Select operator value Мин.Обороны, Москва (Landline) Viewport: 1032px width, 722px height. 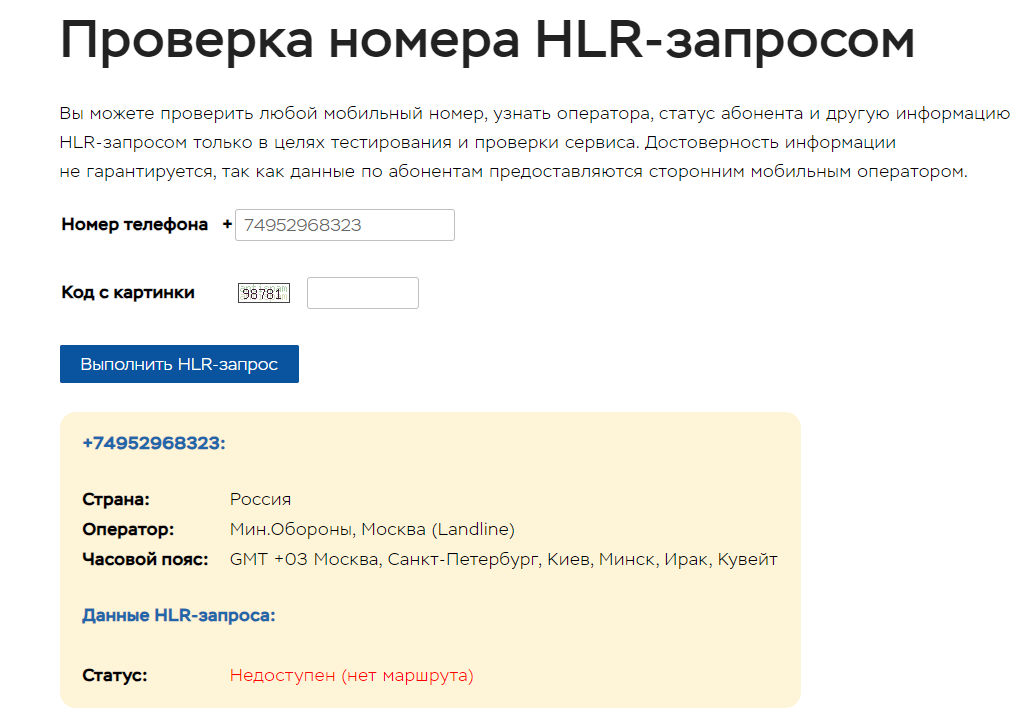click(x=372, y=529)
